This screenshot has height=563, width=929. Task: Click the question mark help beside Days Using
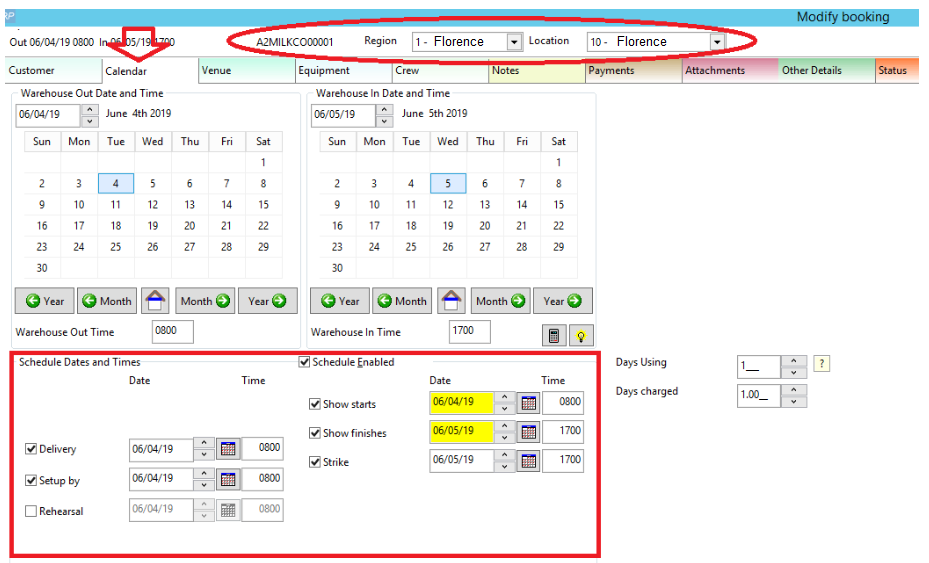(821, 363)
